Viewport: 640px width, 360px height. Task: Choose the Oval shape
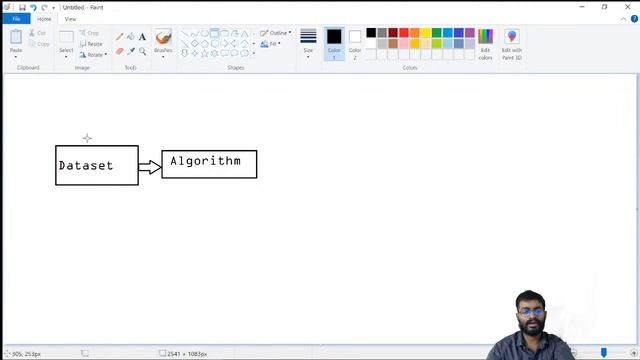pos(204,33)
